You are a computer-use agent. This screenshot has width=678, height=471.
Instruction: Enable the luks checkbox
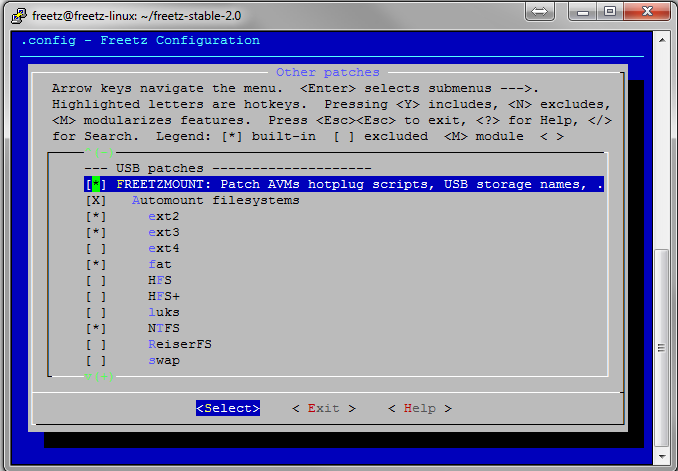96,312
